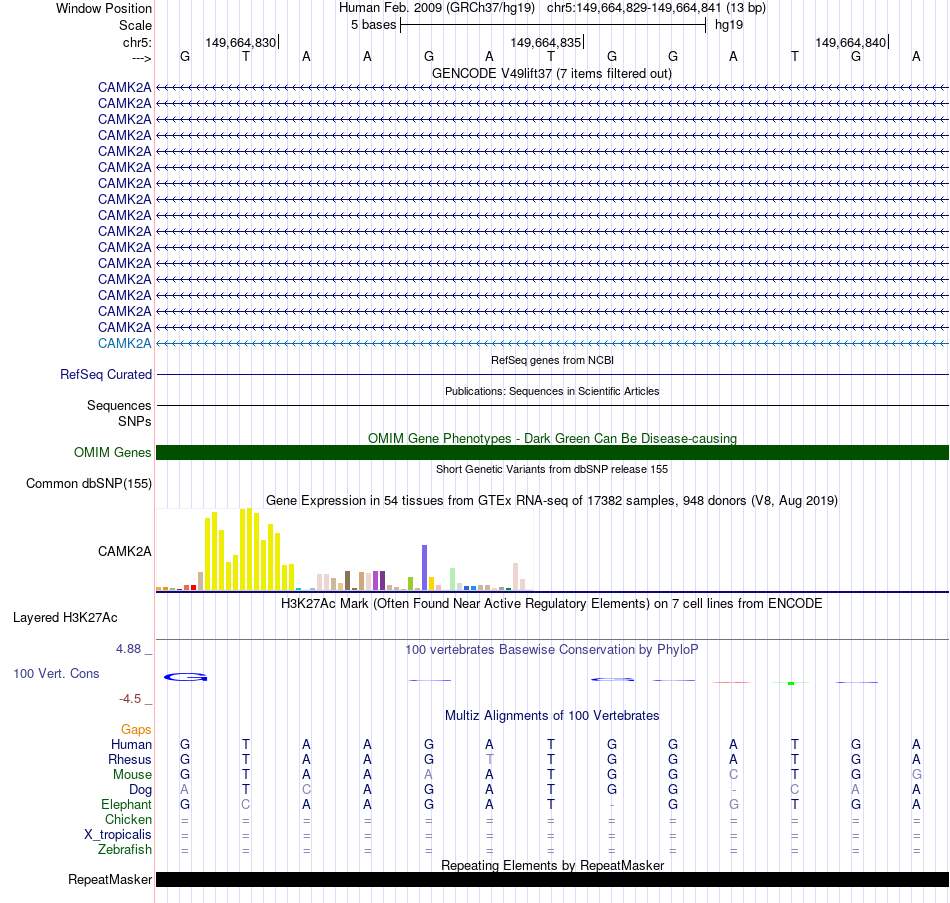The width and height of the screenshot is (950, 903).
Task: Click the light green bar in the GTEx chart
Action: point(453,579)
